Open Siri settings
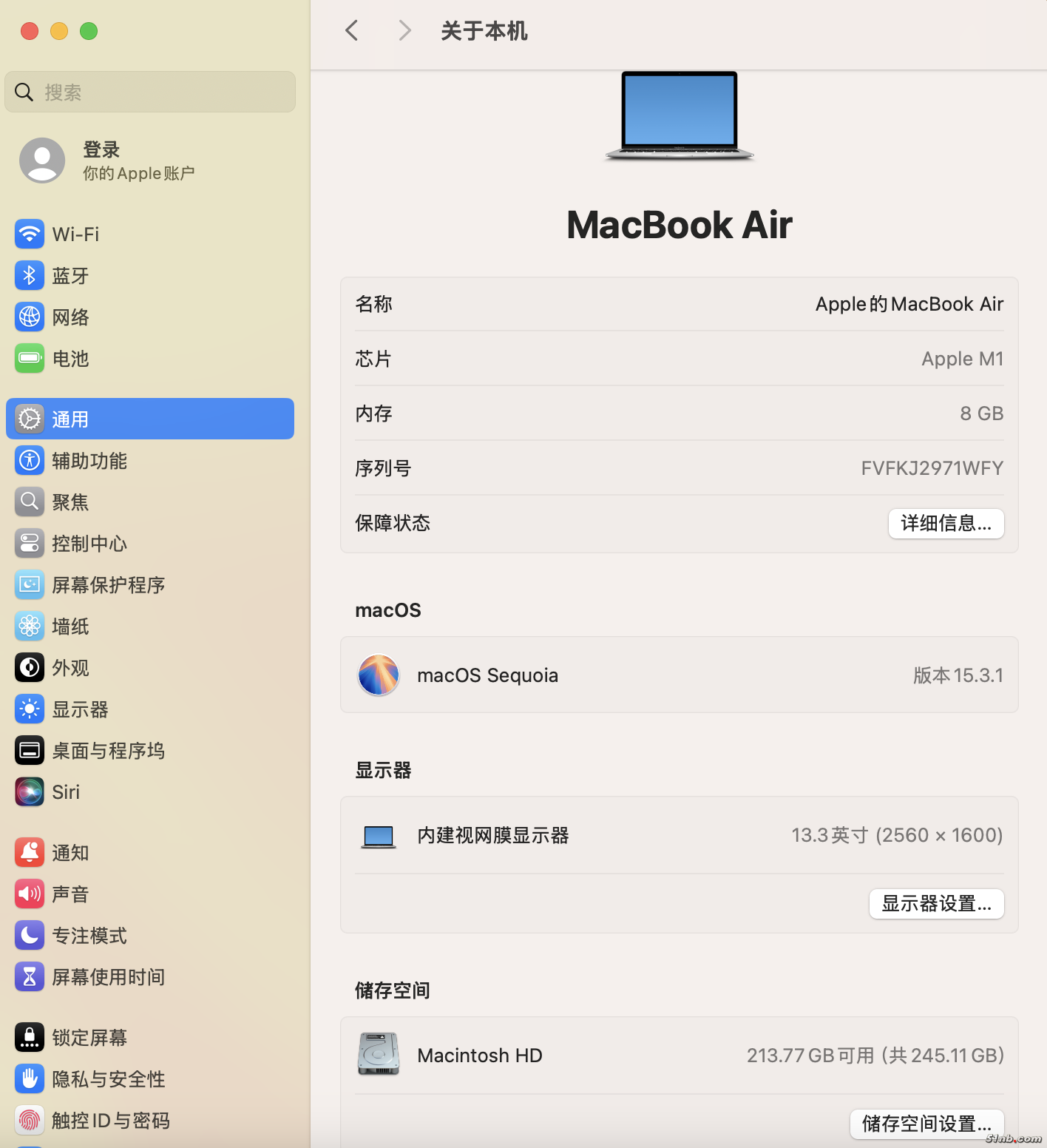This screenshot has height=1148, width=1047. point(66,791)
